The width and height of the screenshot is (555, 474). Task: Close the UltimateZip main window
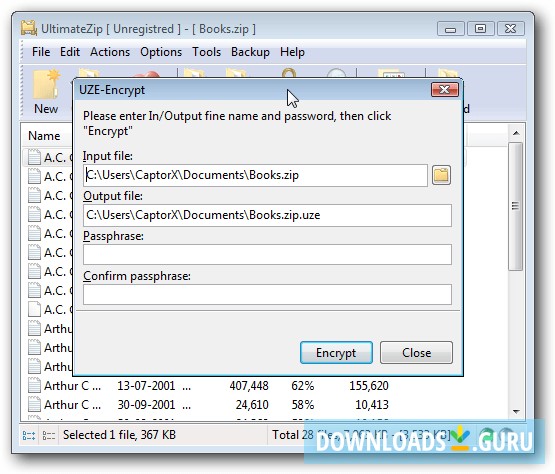click(x=510, y=29)
